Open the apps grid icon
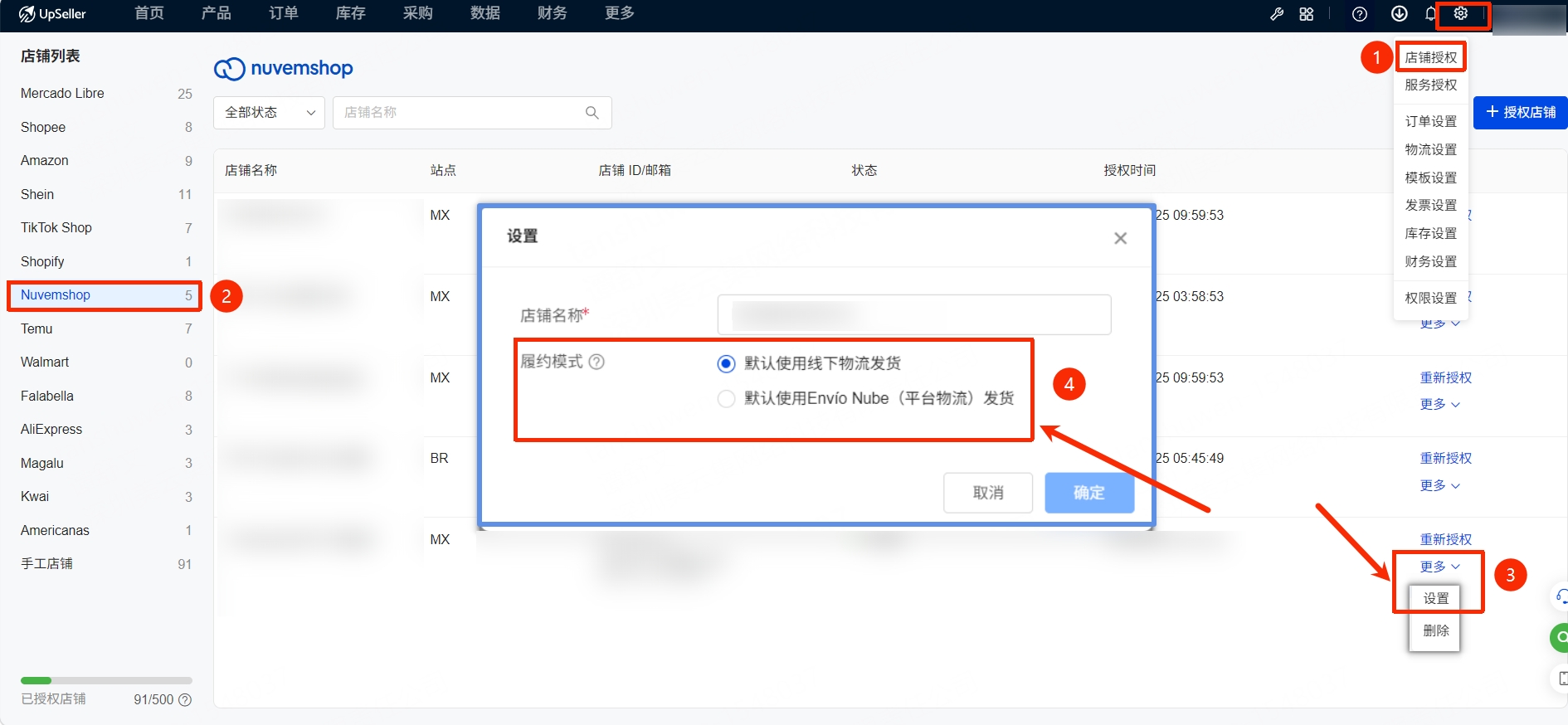 1307,14
